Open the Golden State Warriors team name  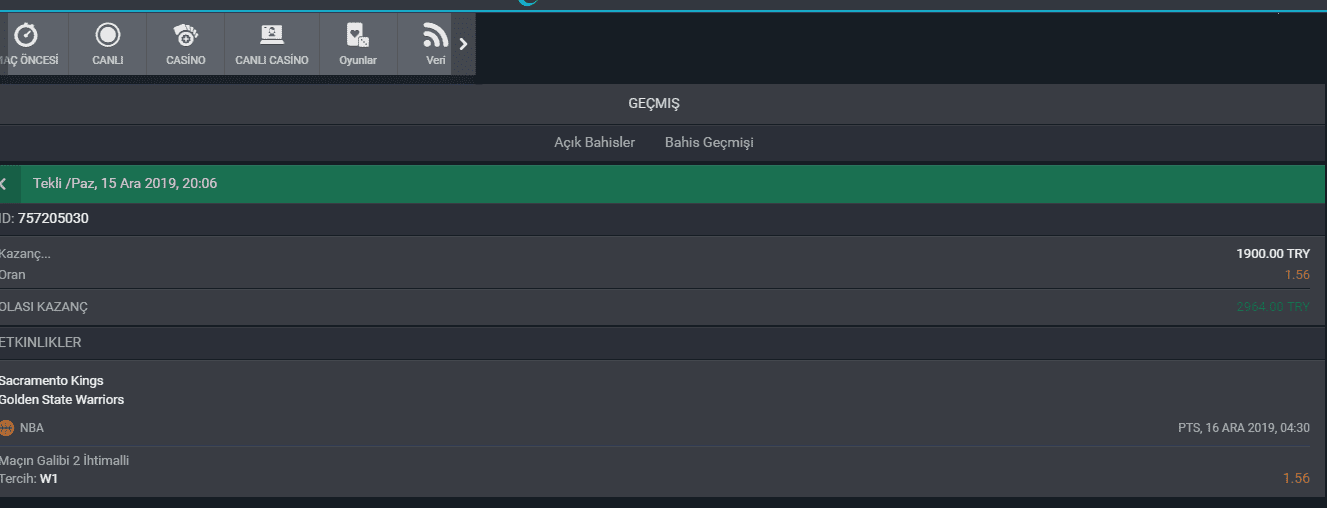click(x=62, y=400)
